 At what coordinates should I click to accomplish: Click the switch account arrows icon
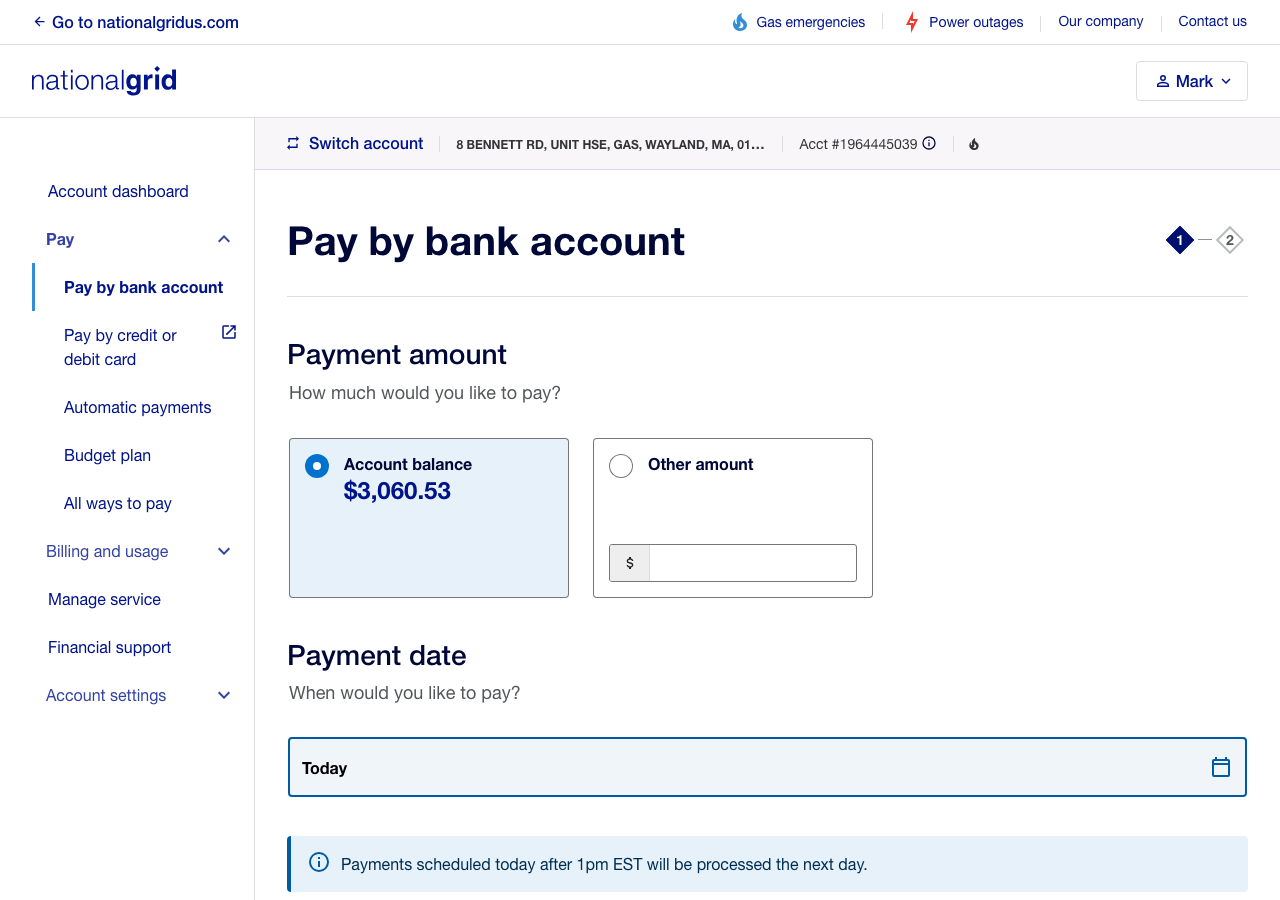[x=293, y=143]
